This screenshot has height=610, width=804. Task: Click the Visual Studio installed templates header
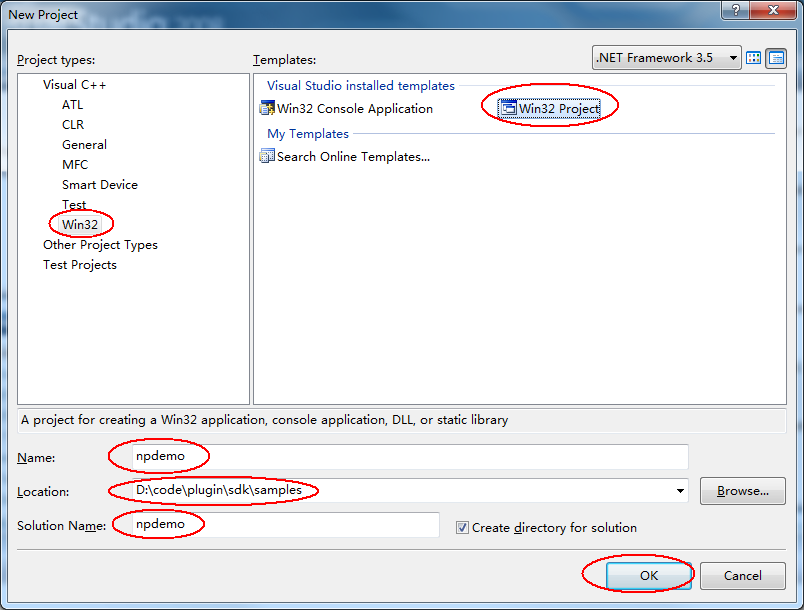tap(360, 86)
